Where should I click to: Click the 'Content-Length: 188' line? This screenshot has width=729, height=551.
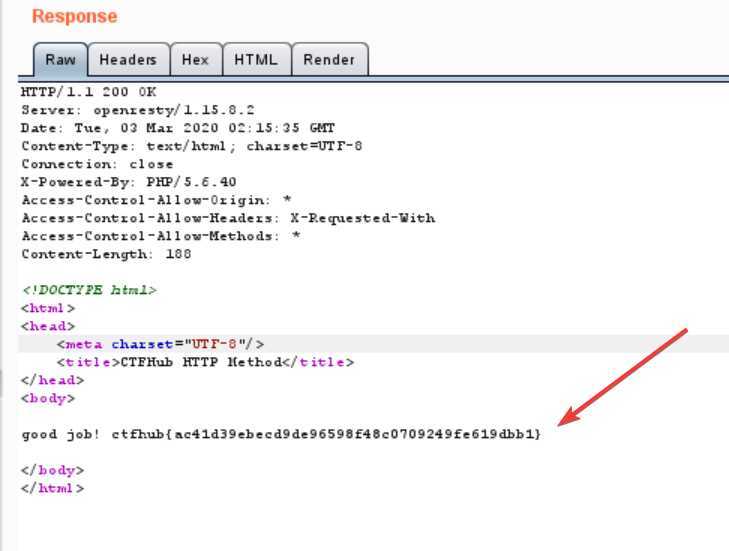click(x=106, y=254)
